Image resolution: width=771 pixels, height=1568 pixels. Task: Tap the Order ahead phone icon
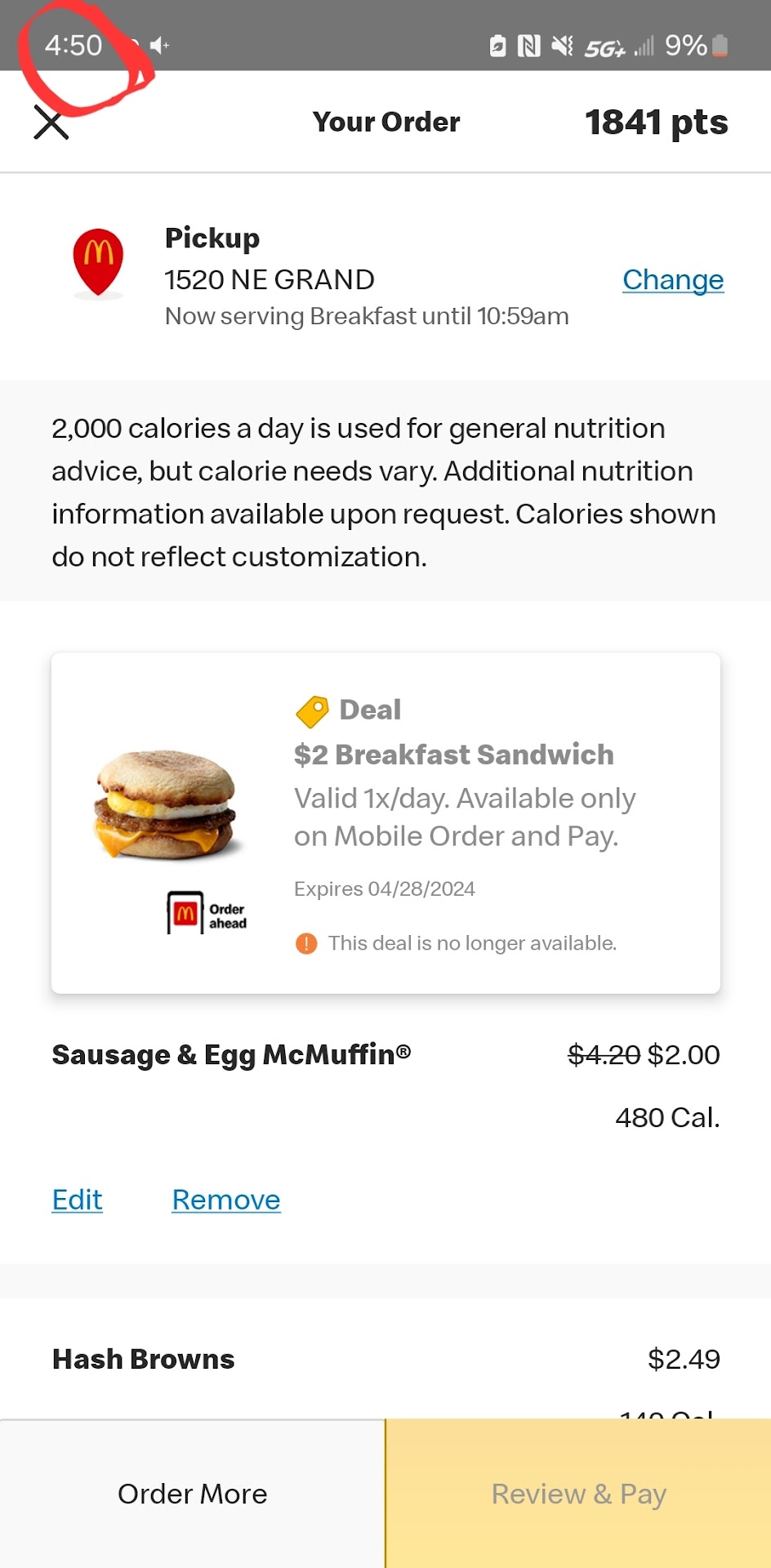(x=185, y=912)
